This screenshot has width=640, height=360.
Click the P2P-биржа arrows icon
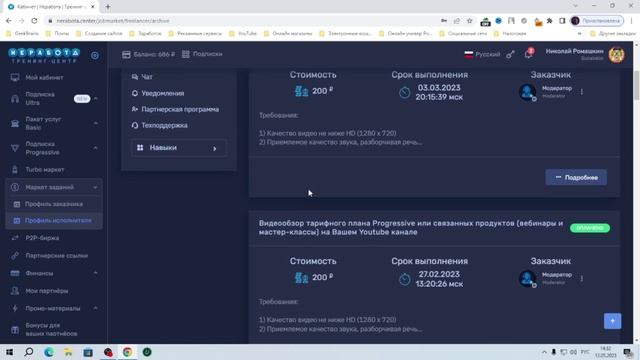point(15,238)
